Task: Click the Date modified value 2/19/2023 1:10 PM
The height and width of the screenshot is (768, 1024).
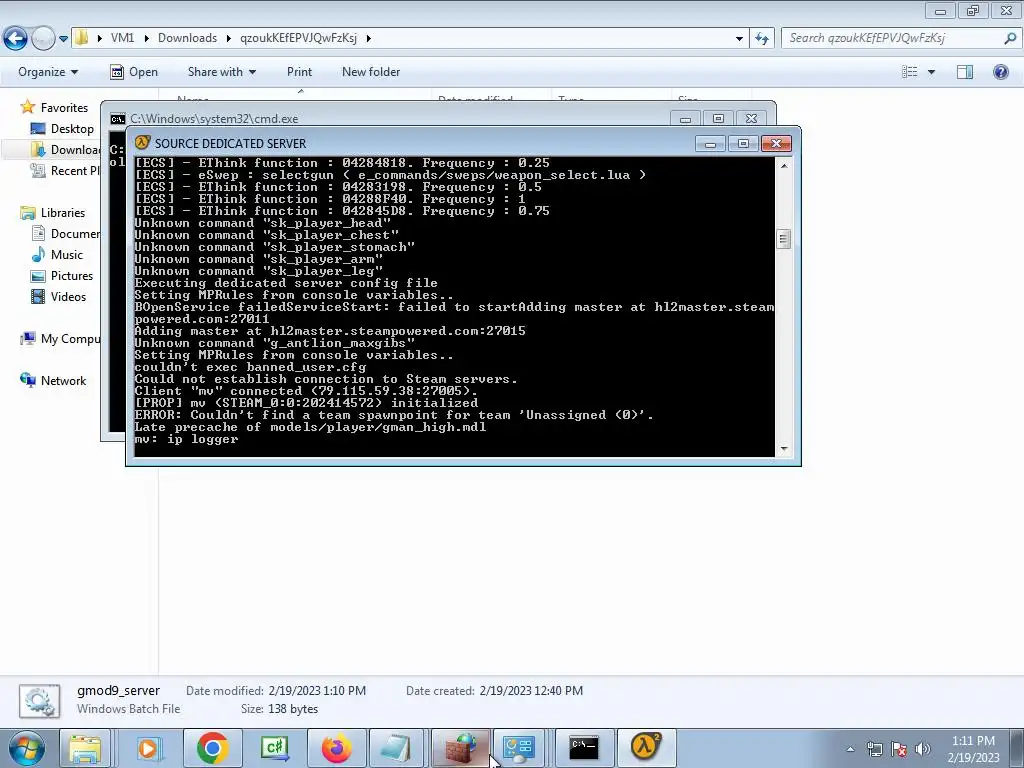Action: (317, 690)
